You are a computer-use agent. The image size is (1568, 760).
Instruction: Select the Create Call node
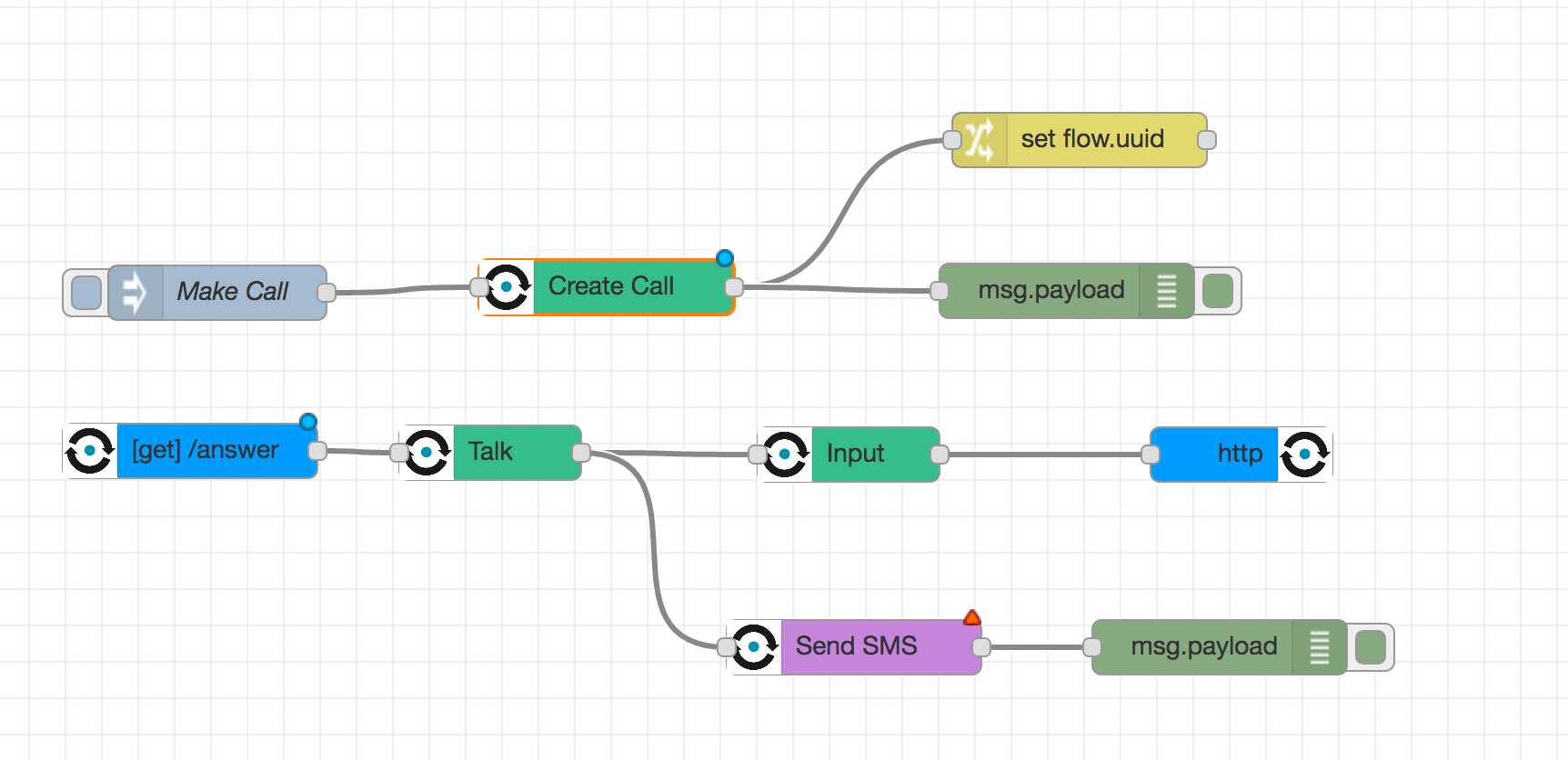point(607,287)
